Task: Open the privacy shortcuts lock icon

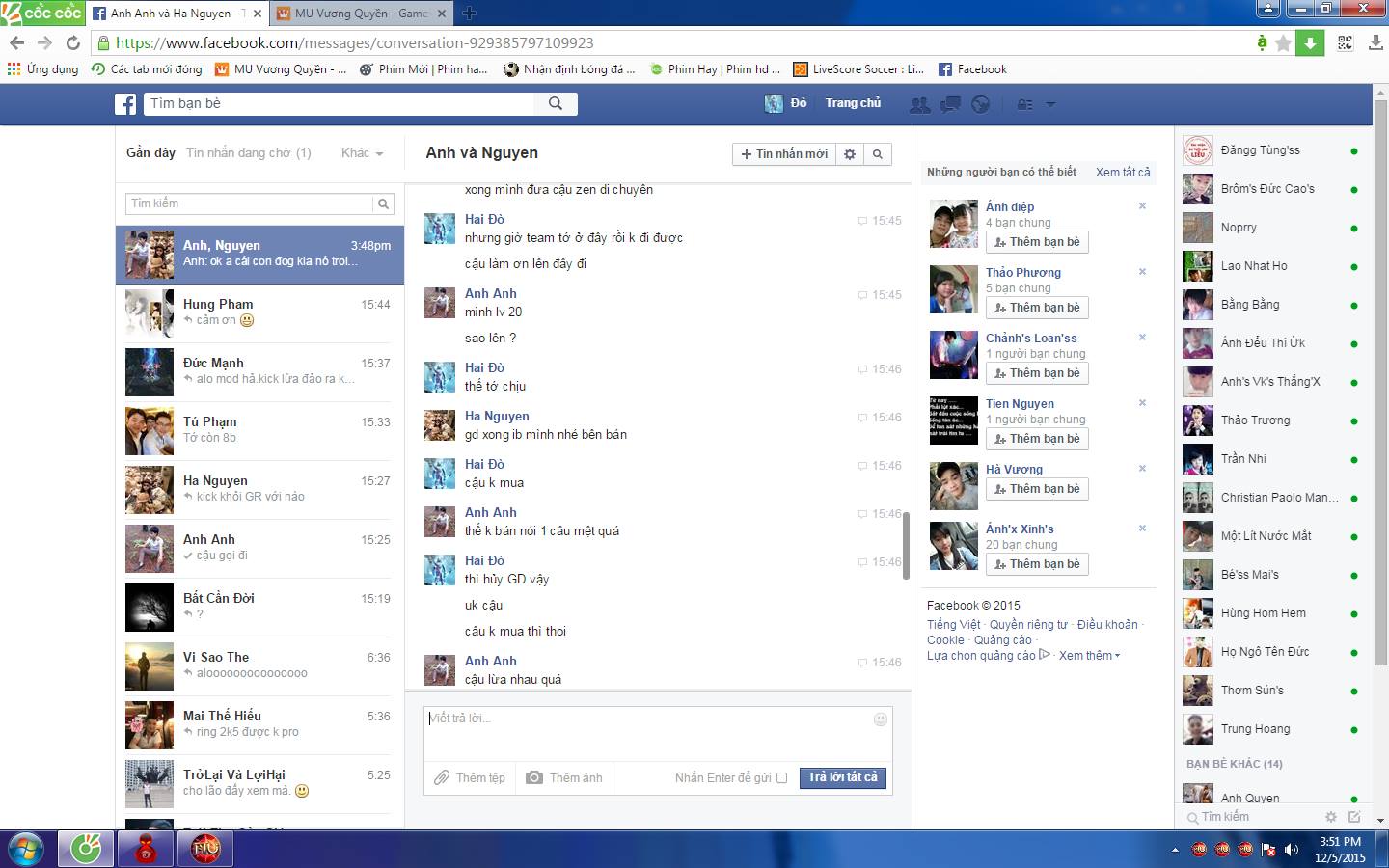Action: 1024,104
